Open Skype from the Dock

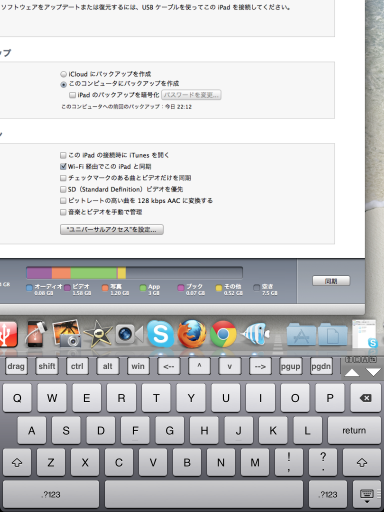160,334
